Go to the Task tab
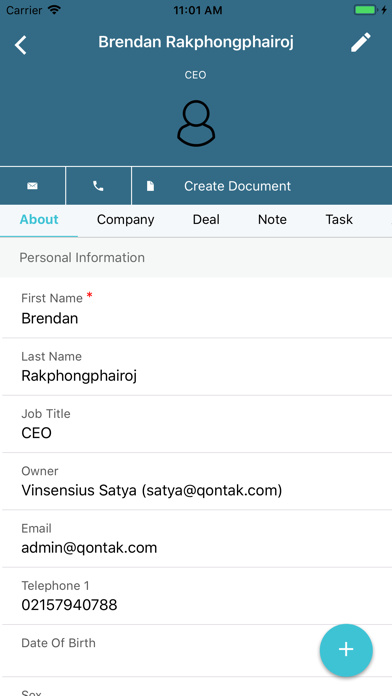Image resolution: width=392 pixels, height=696 pixels. coord(339,220)
